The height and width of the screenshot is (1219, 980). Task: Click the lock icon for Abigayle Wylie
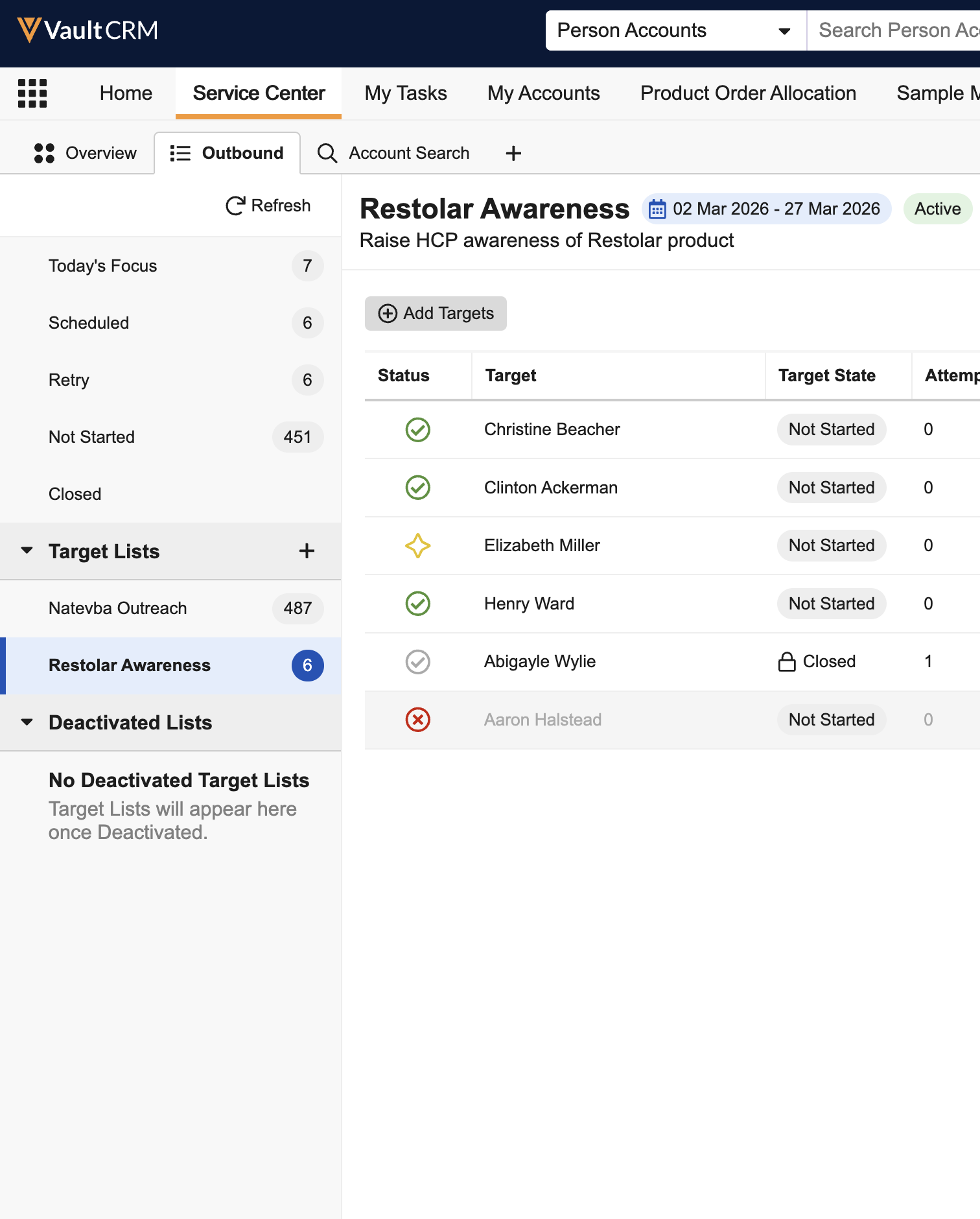tap(786, 661)
